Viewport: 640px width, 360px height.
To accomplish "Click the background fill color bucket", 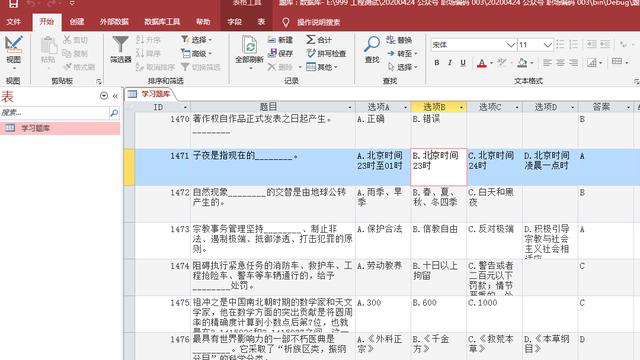I will point(522,62).
